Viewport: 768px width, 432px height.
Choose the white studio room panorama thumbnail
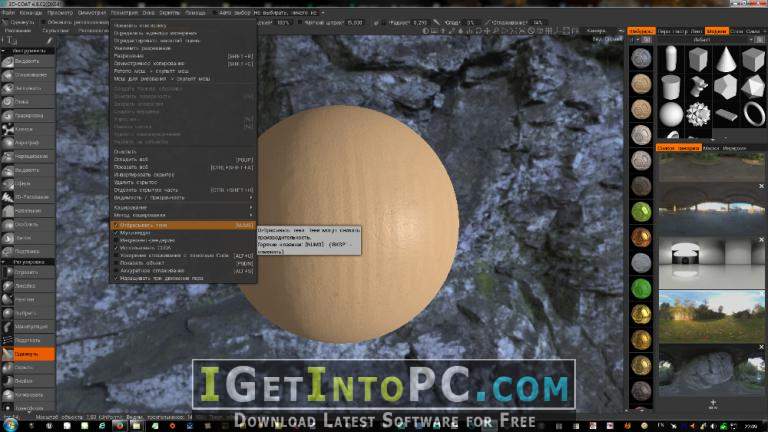pyautogui.click(x=711, y=263)
